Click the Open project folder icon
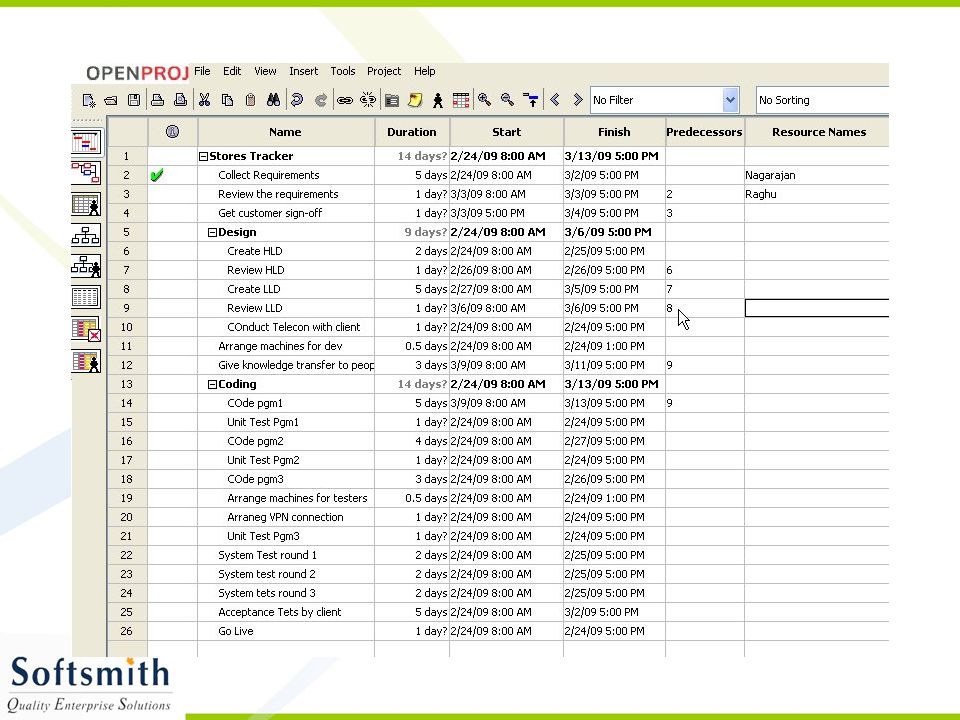The height and width of the screenshot is (720, 960). [111, 100]
